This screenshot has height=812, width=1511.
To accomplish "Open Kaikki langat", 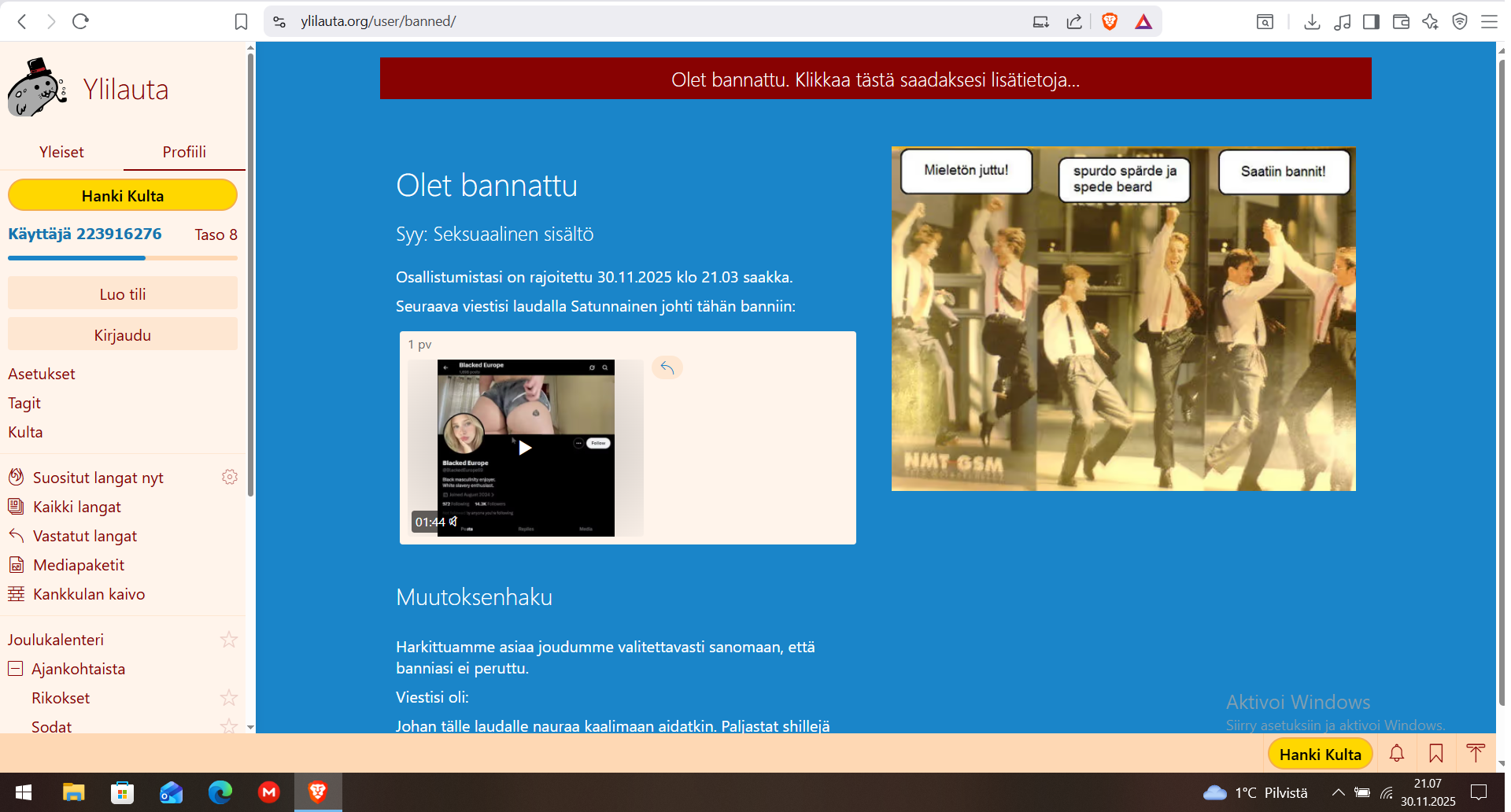I will click(x=77, y=507).
